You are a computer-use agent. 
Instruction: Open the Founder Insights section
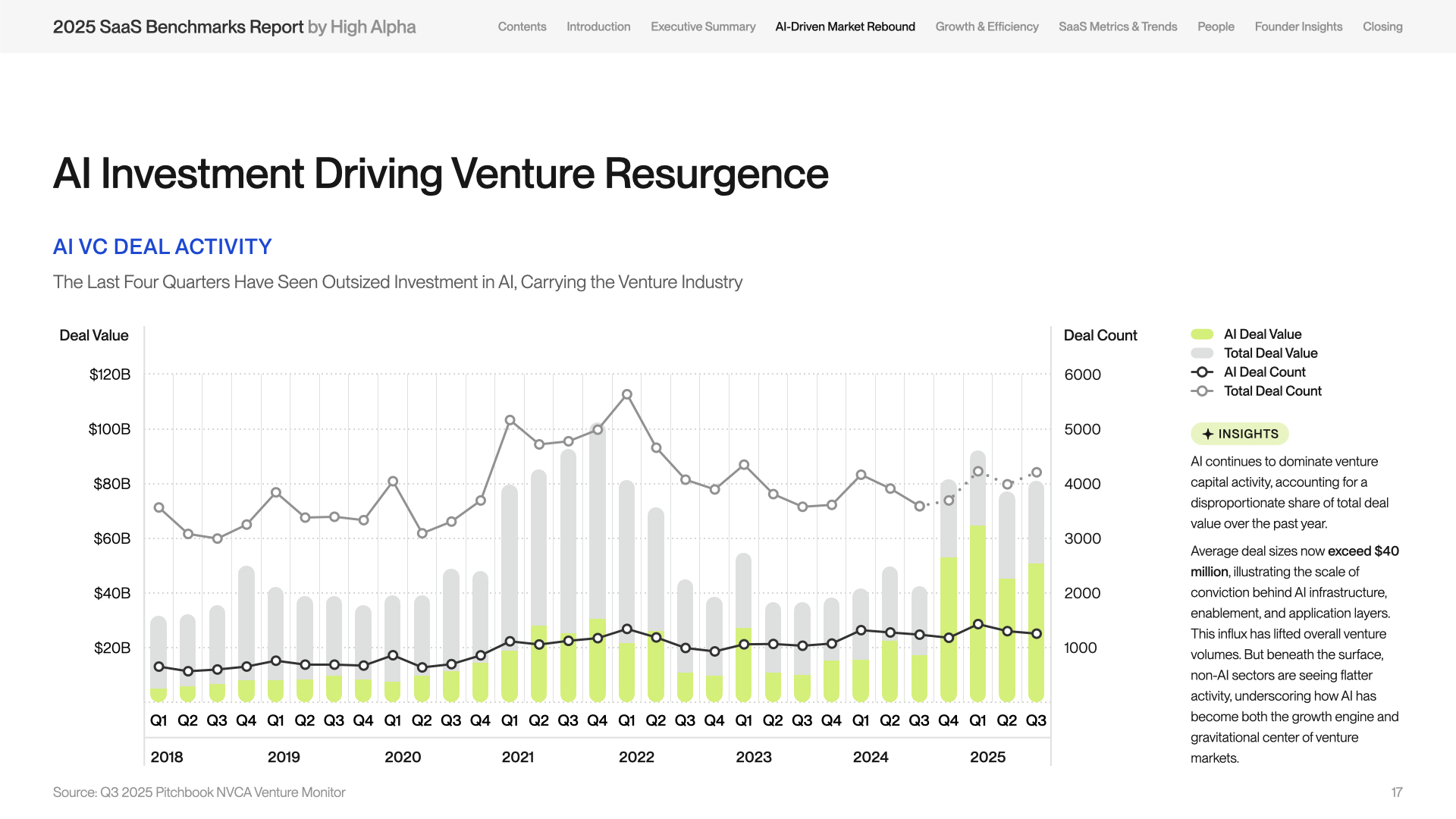(x=1298, y=27)
